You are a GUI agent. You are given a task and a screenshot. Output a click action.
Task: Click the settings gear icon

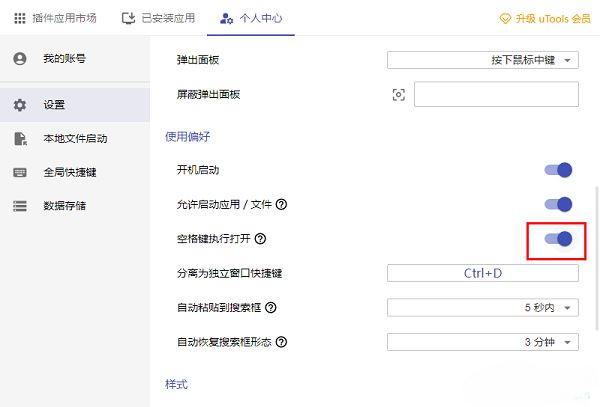coord(20,105)
